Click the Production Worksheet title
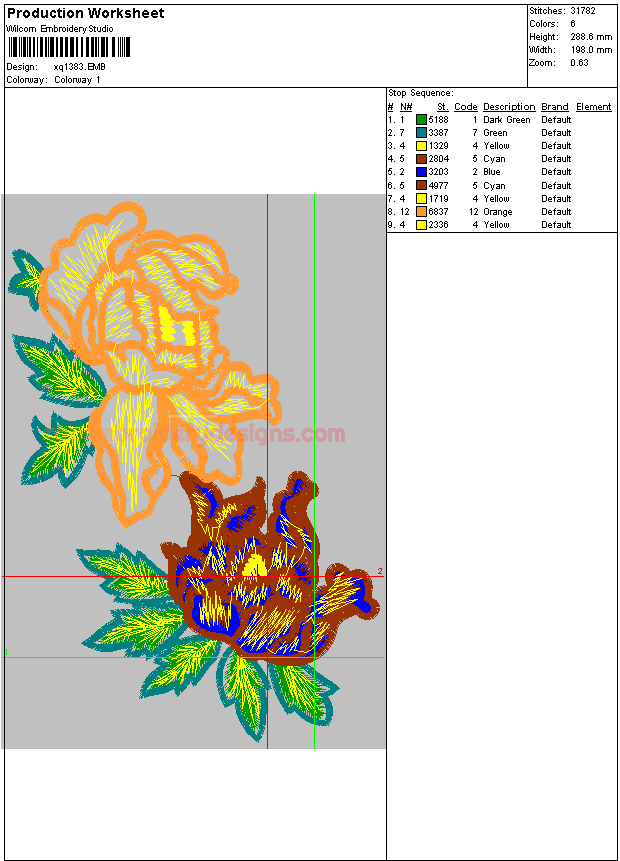The image size is (620, 861). pyautogui.click(x=86, y=13)
